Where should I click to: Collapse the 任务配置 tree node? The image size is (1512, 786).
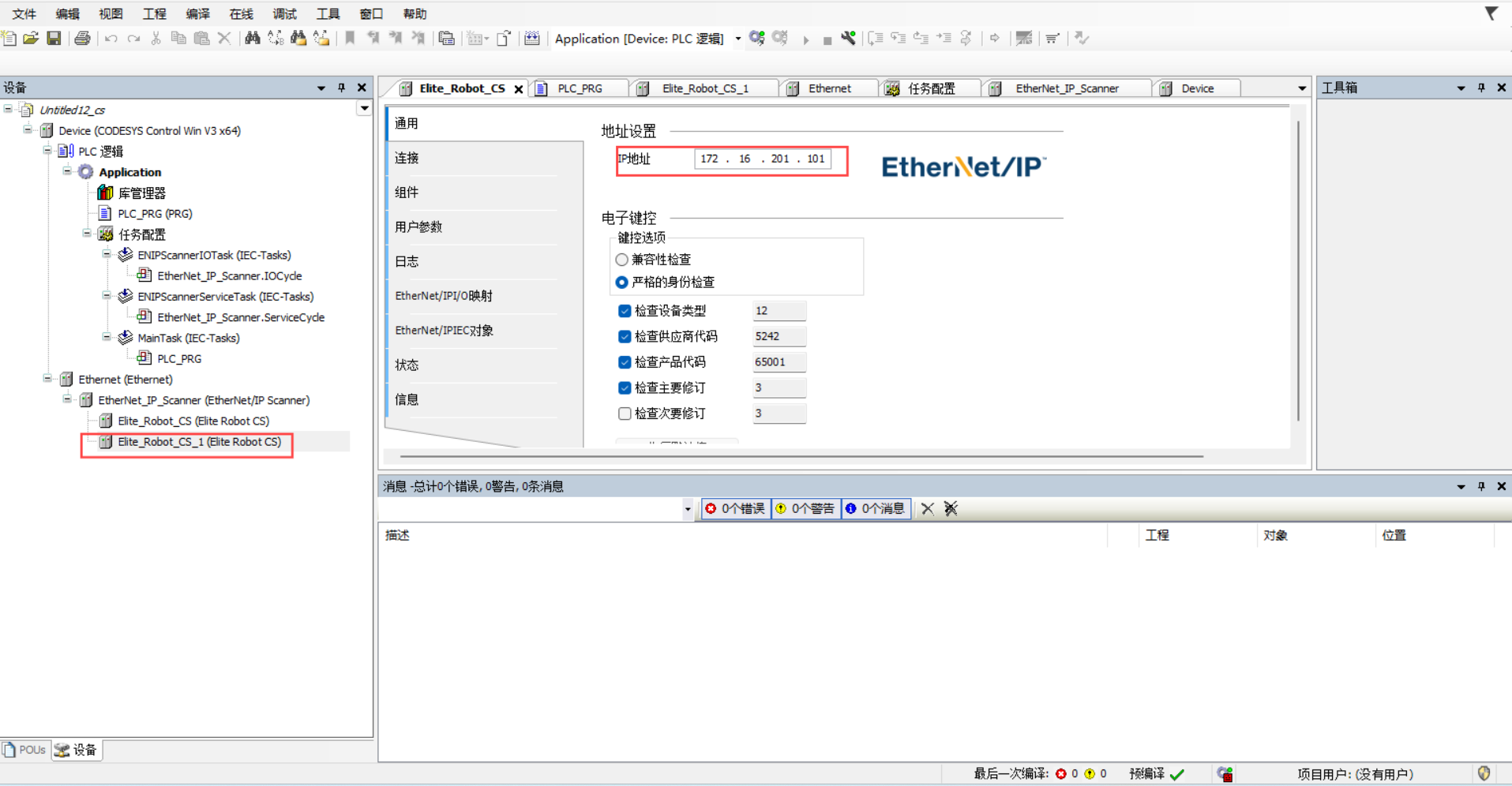tap(87, 234)
